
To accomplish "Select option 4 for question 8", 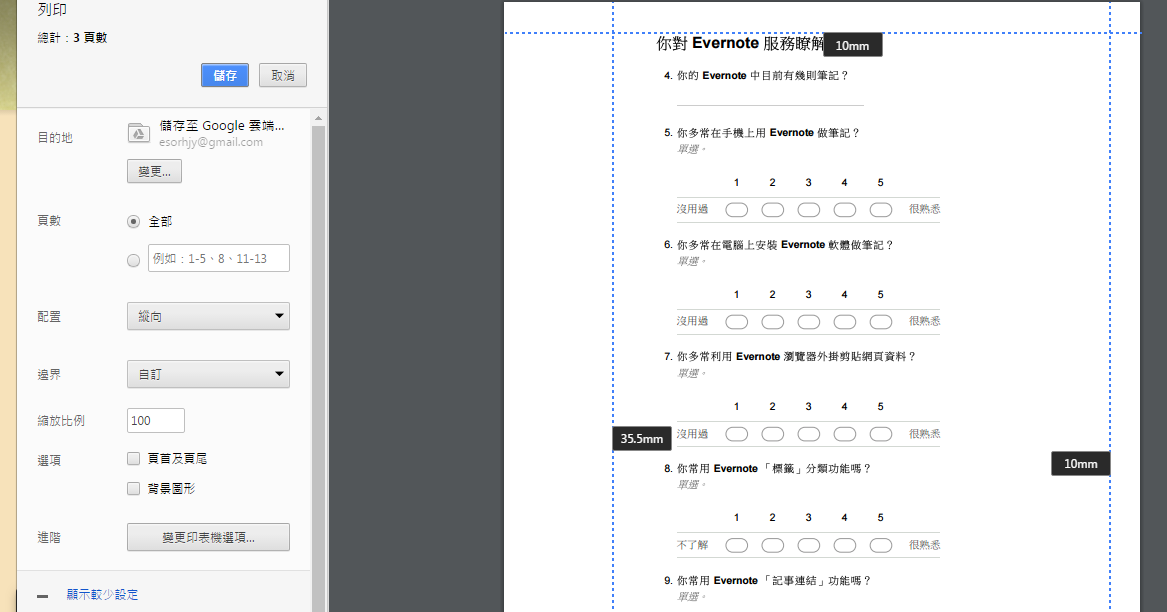I will [x=845, y=545].
